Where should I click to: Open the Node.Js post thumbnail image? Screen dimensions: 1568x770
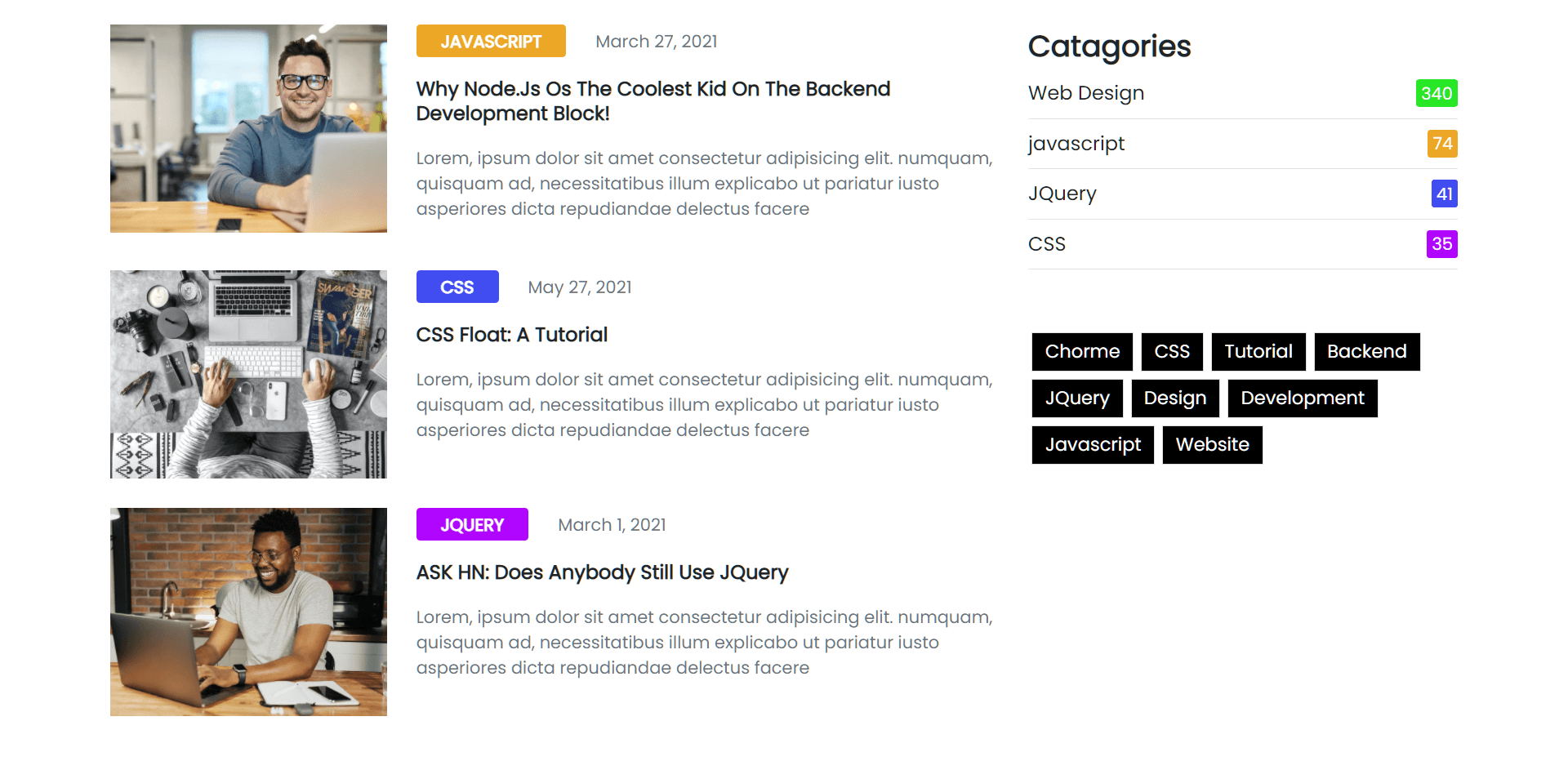click(x=248, y=128)
